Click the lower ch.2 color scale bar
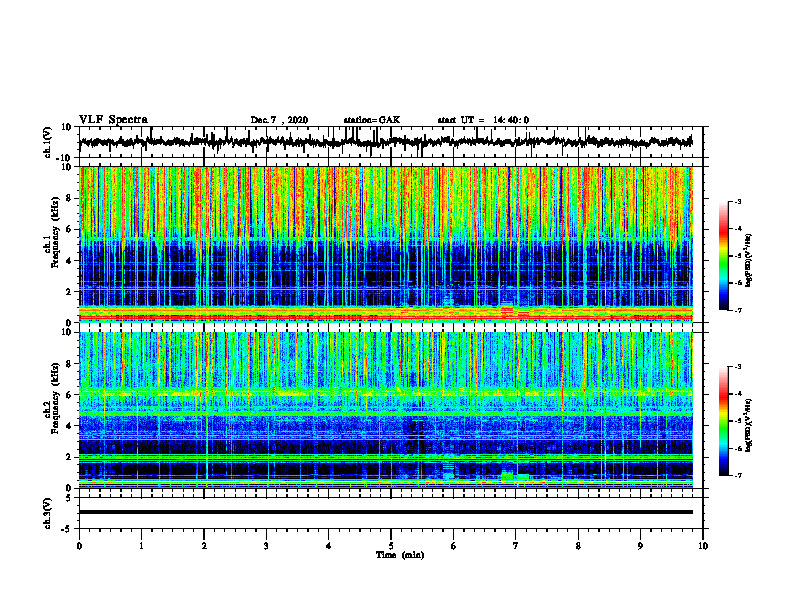 [723, 421]
